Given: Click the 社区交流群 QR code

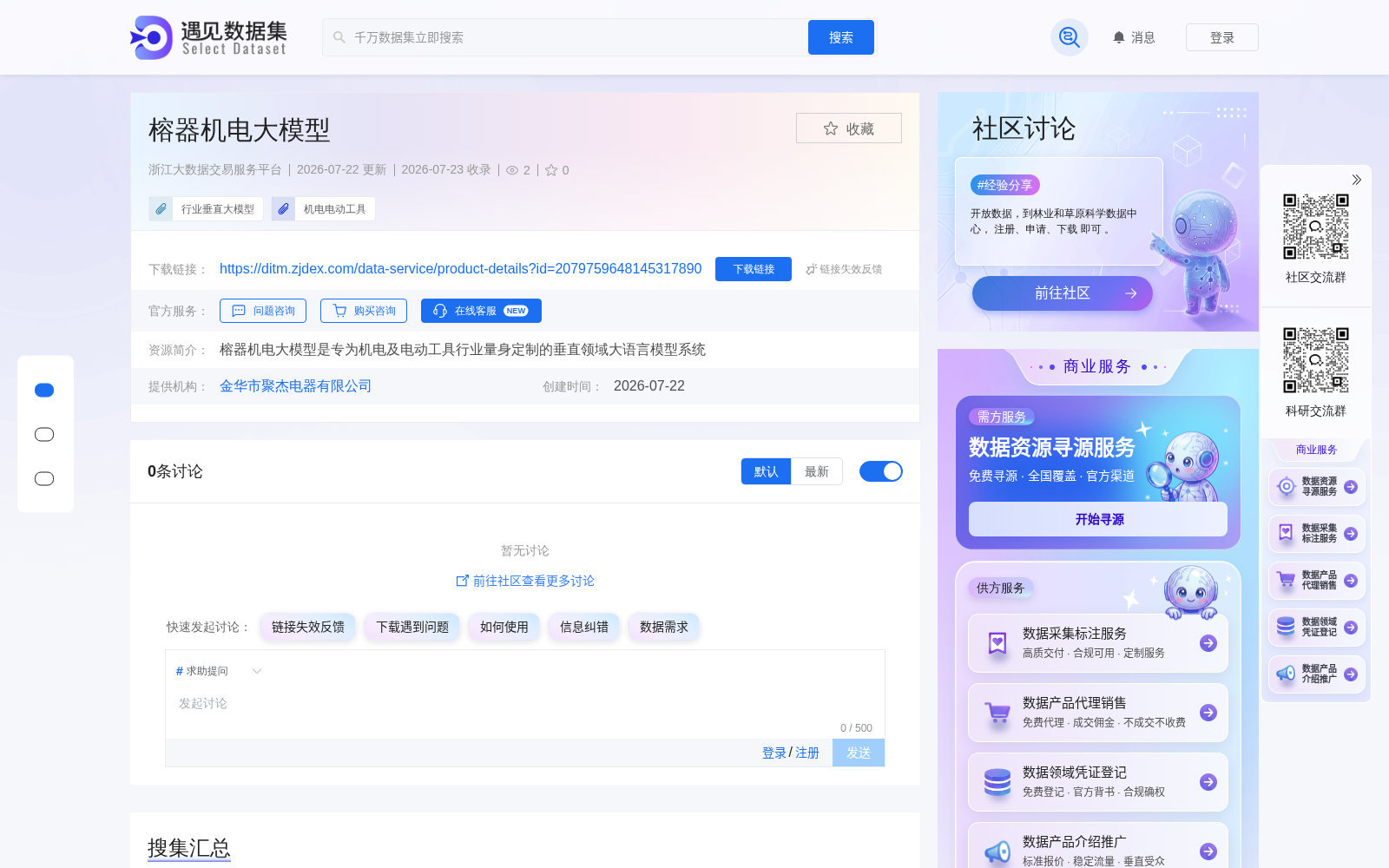Looking at the screenshot, I should [1316, 227].
